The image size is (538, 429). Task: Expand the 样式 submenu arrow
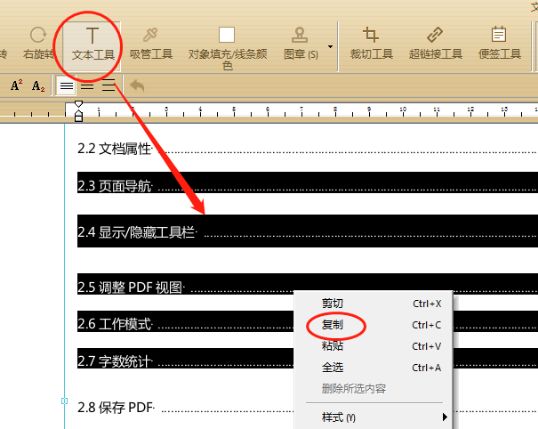(445, 417)
